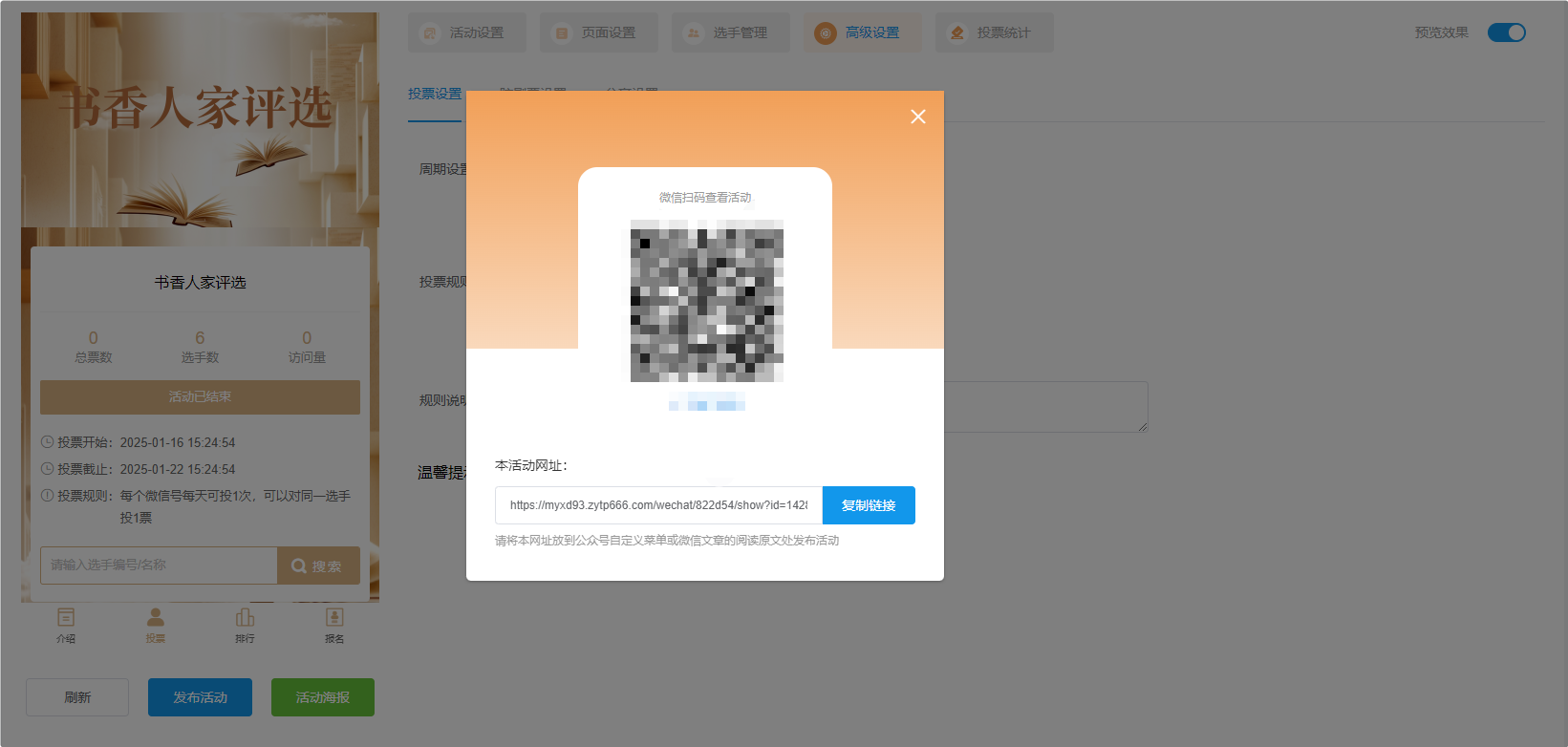
Task: Click the start time 2025-01-16 15:24:54
Action: click(x=178, y=442)
